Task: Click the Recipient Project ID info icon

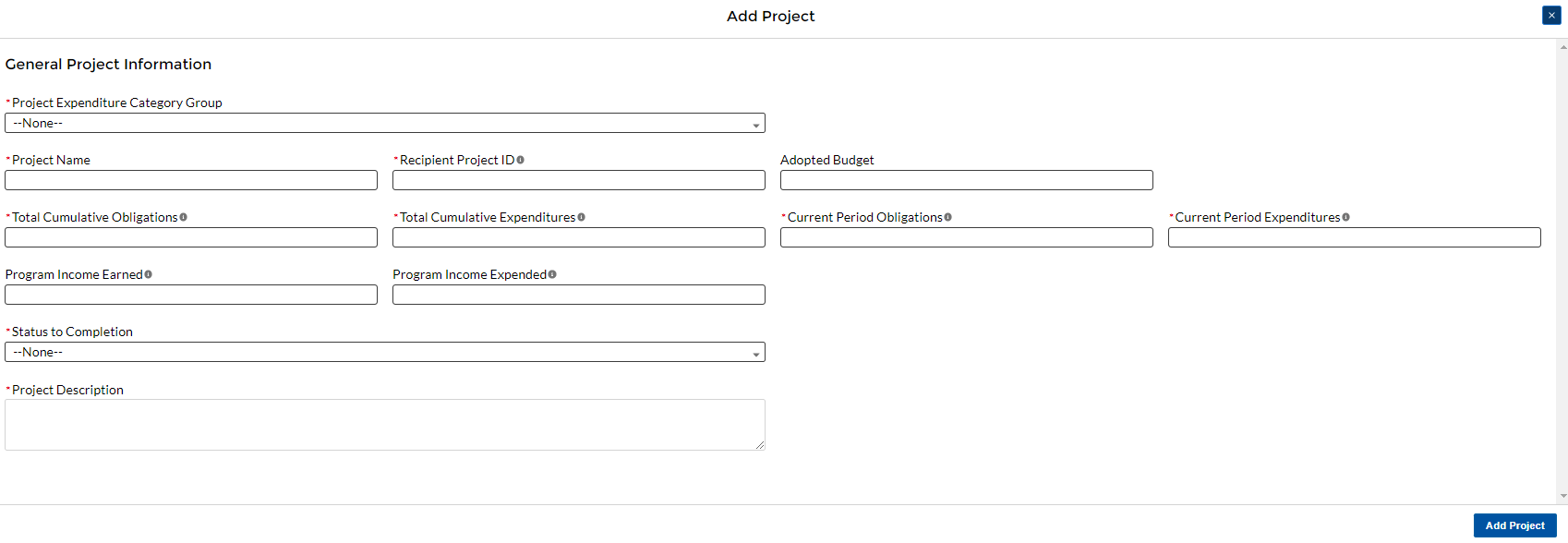Action: click(521, 161)
